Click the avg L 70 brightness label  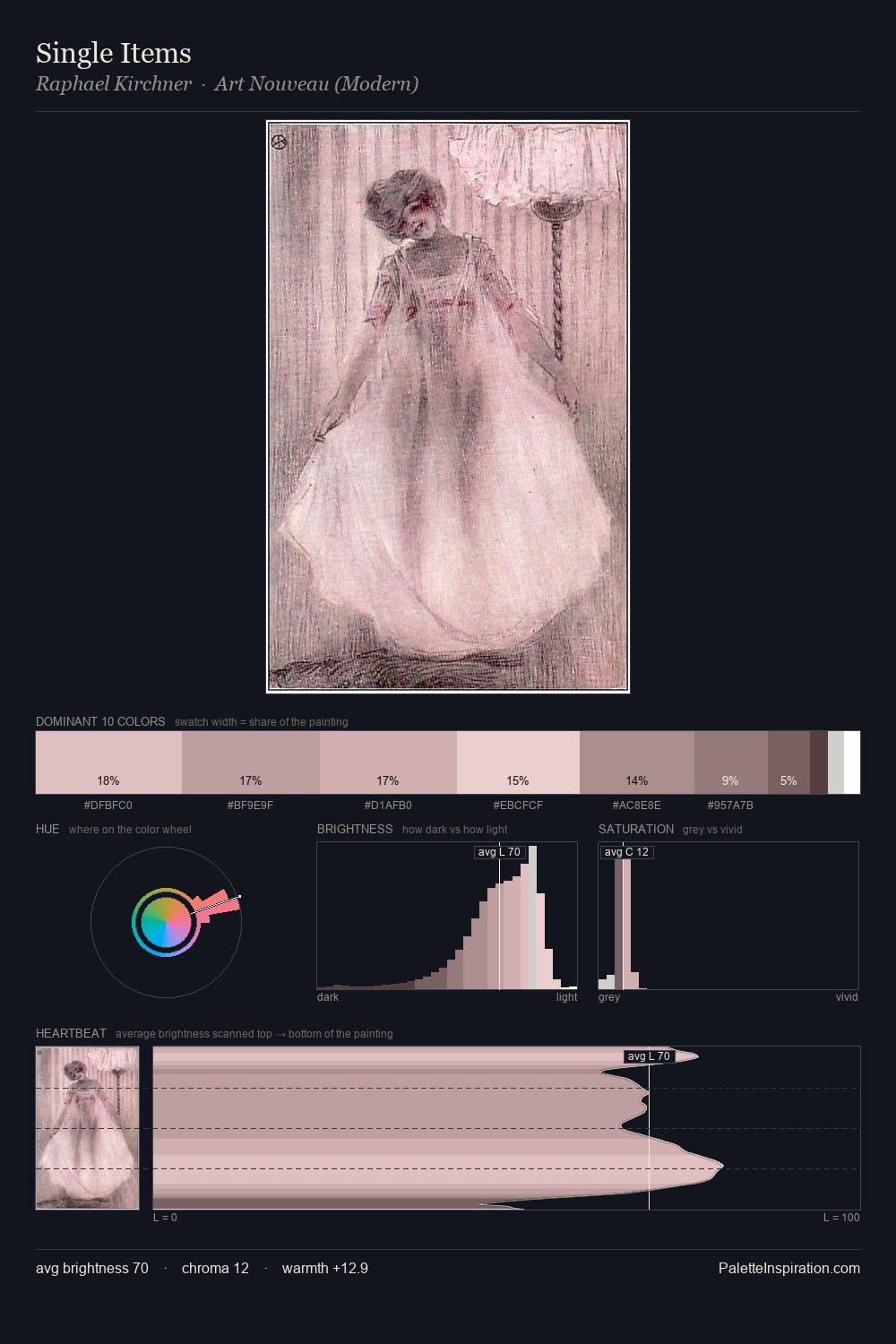click(x=499, y=852)
